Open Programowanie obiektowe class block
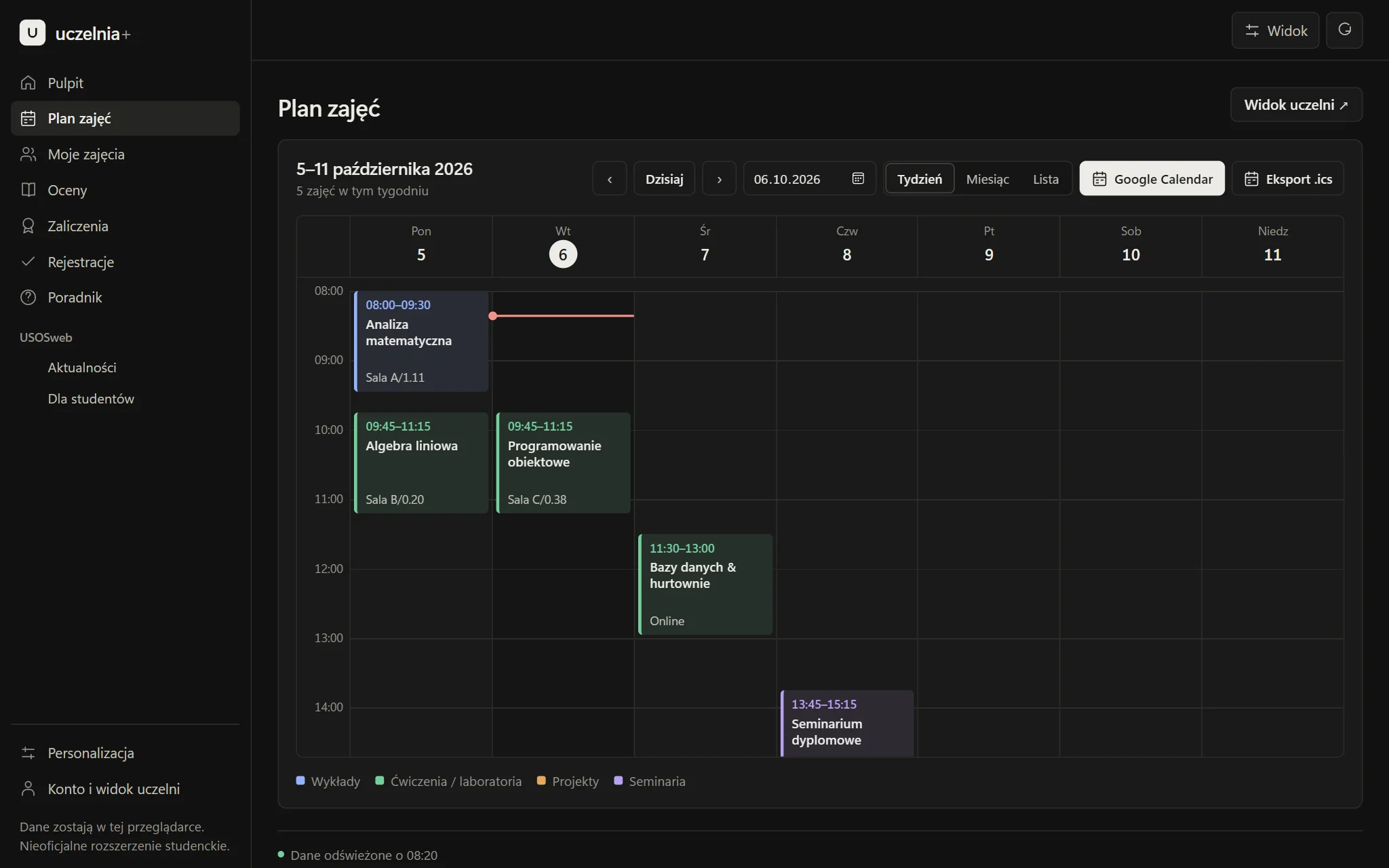This screenshot has width=1389, height=868. tap(564, 462)
